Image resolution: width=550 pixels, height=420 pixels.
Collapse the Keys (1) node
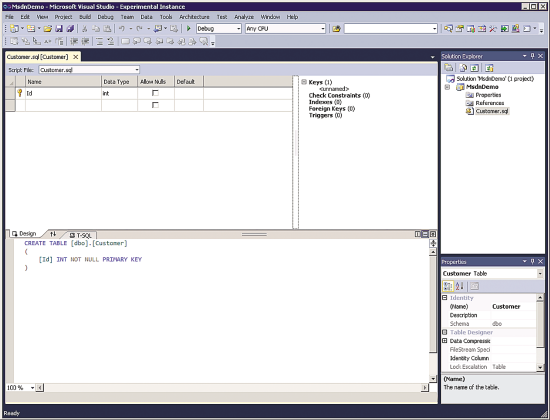coord(304,82)
